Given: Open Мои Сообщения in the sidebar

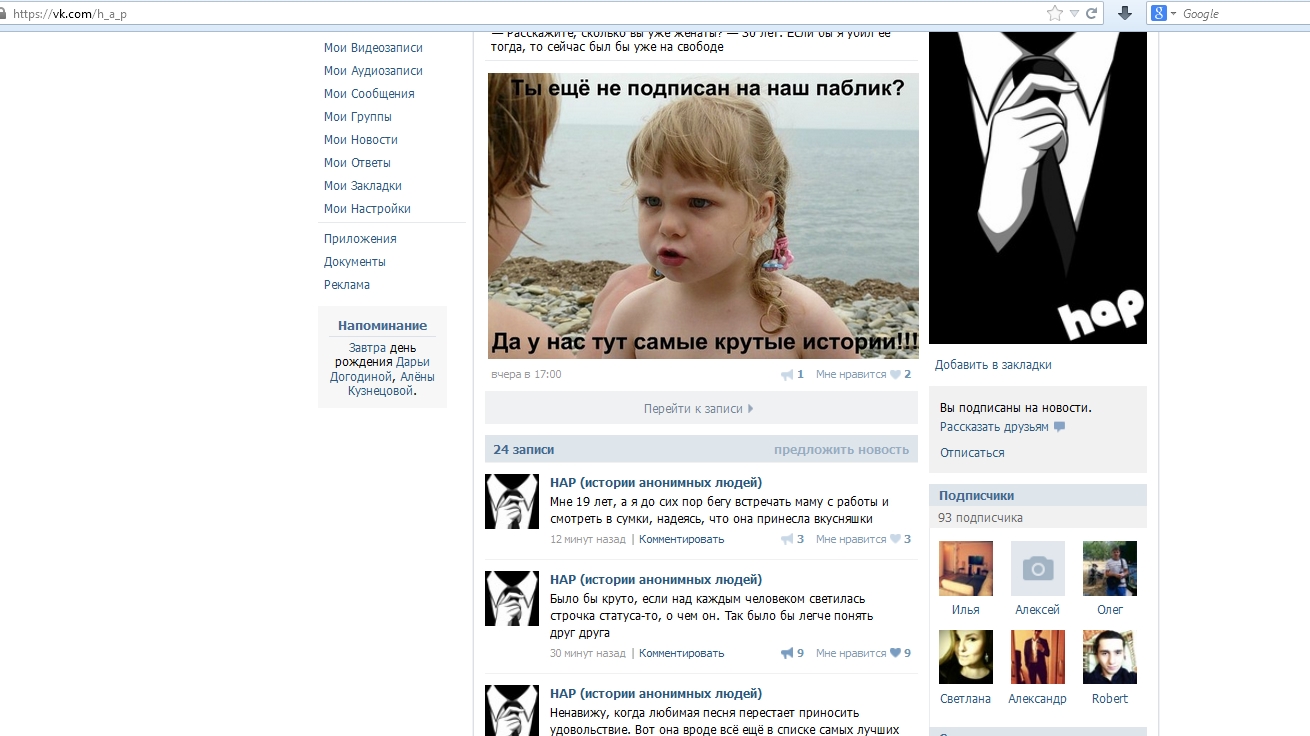Looking at the screenshot, I should 369,94.
